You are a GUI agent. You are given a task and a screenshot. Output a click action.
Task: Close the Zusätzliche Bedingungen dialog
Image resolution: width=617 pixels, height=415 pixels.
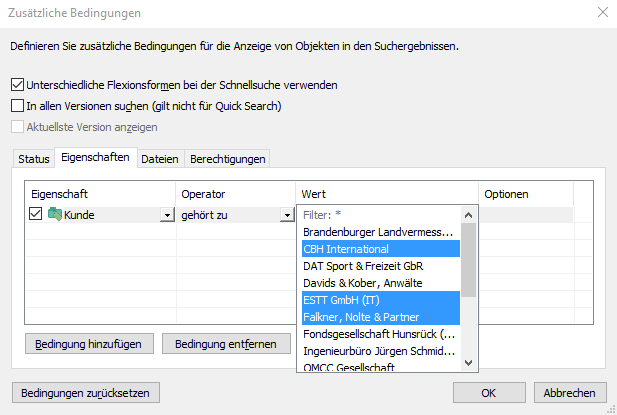pyautogui.click(x=601, y=13)
